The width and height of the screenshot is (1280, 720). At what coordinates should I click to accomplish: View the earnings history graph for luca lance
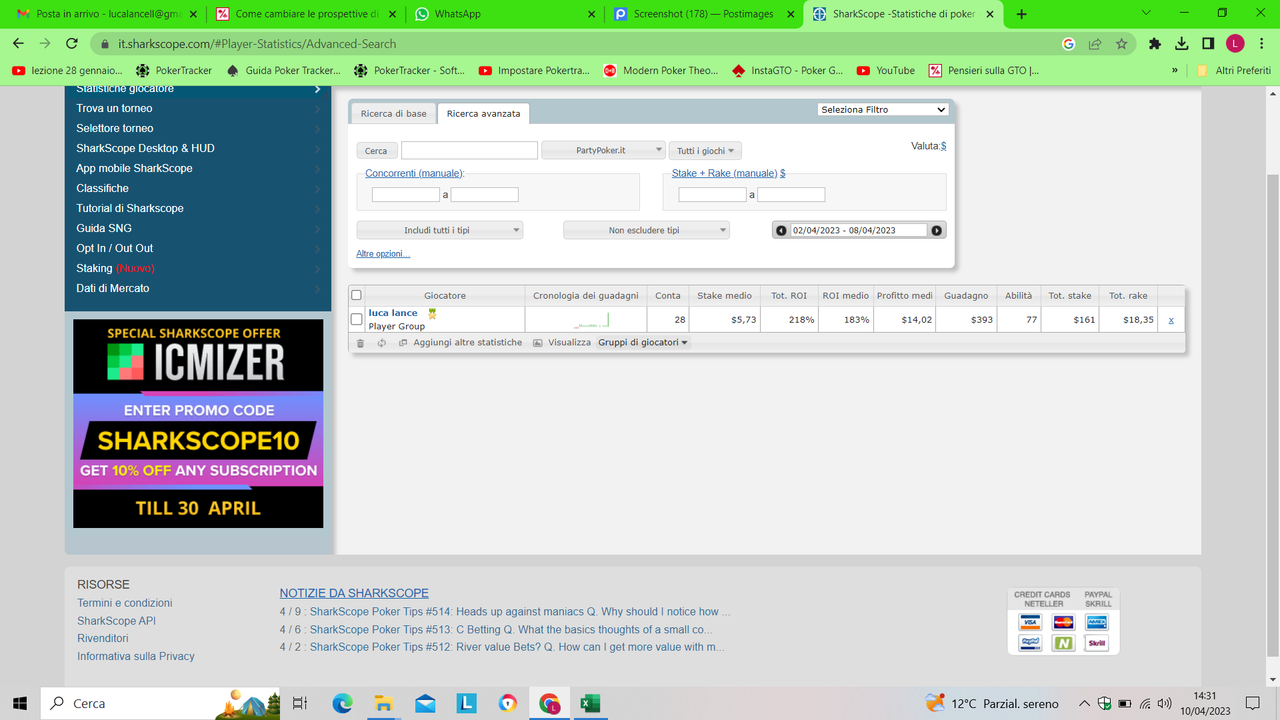[586, 319]
